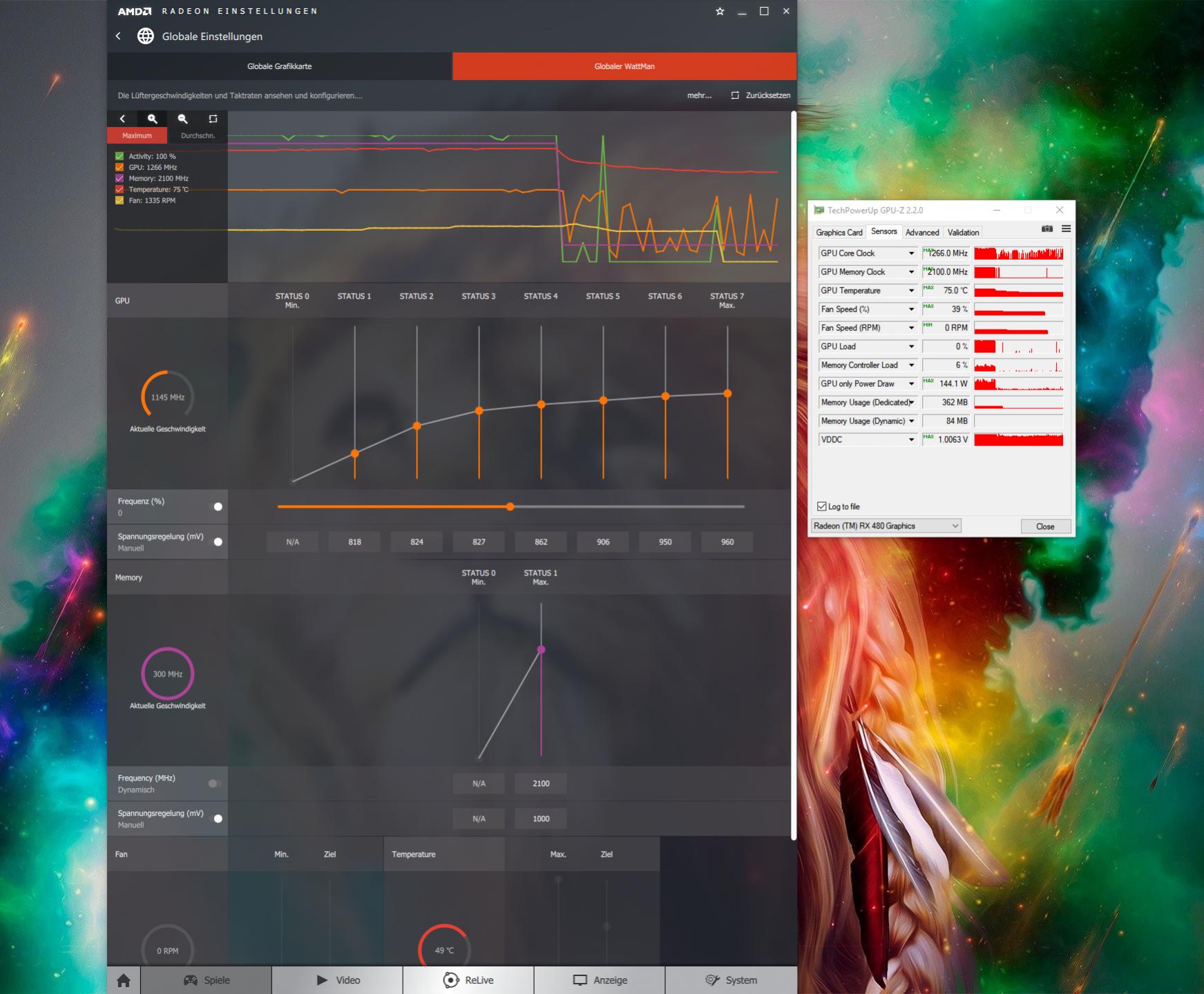Image resolution: width=1204 pixels, height=994 pixels.
Task: Toggle Memory Spannungsregelung (mV) switch
Action: 216,819
